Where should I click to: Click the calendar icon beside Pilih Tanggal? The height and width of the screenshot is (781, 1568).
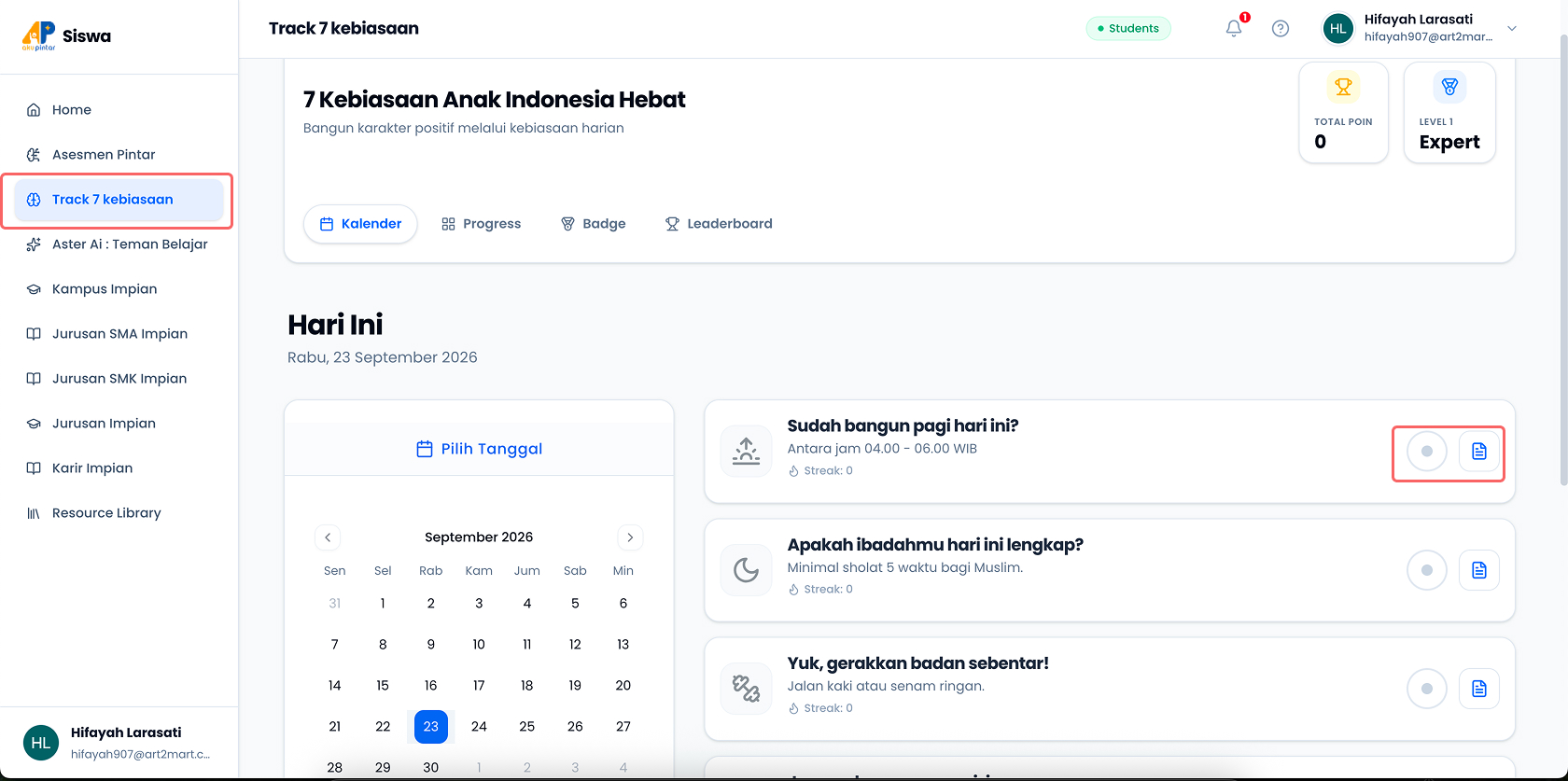pyautogui.click(x=424, y=449)
